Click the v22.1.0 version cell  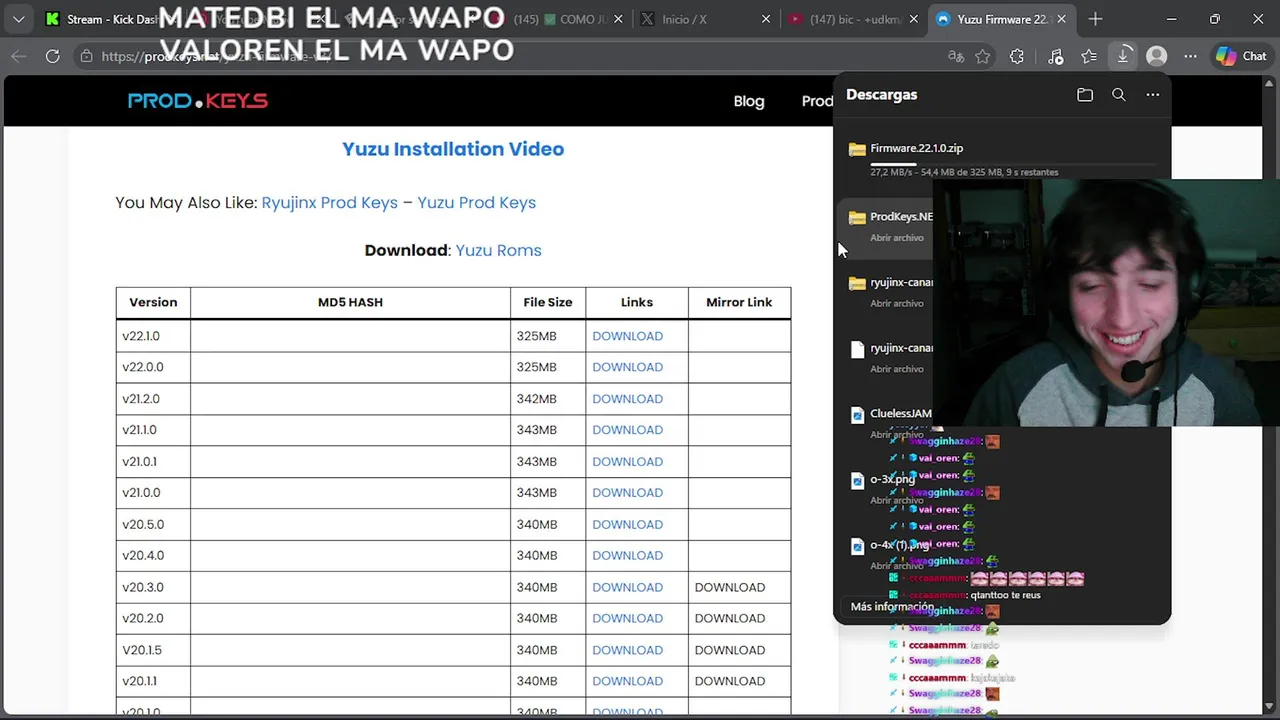pyautogui.click(x=153, y=336)
